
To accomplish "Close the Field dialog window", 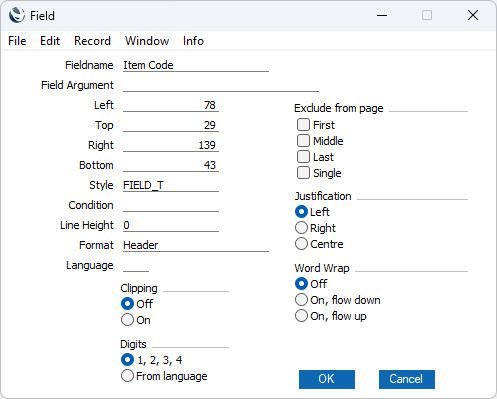I will pos(473,15).
